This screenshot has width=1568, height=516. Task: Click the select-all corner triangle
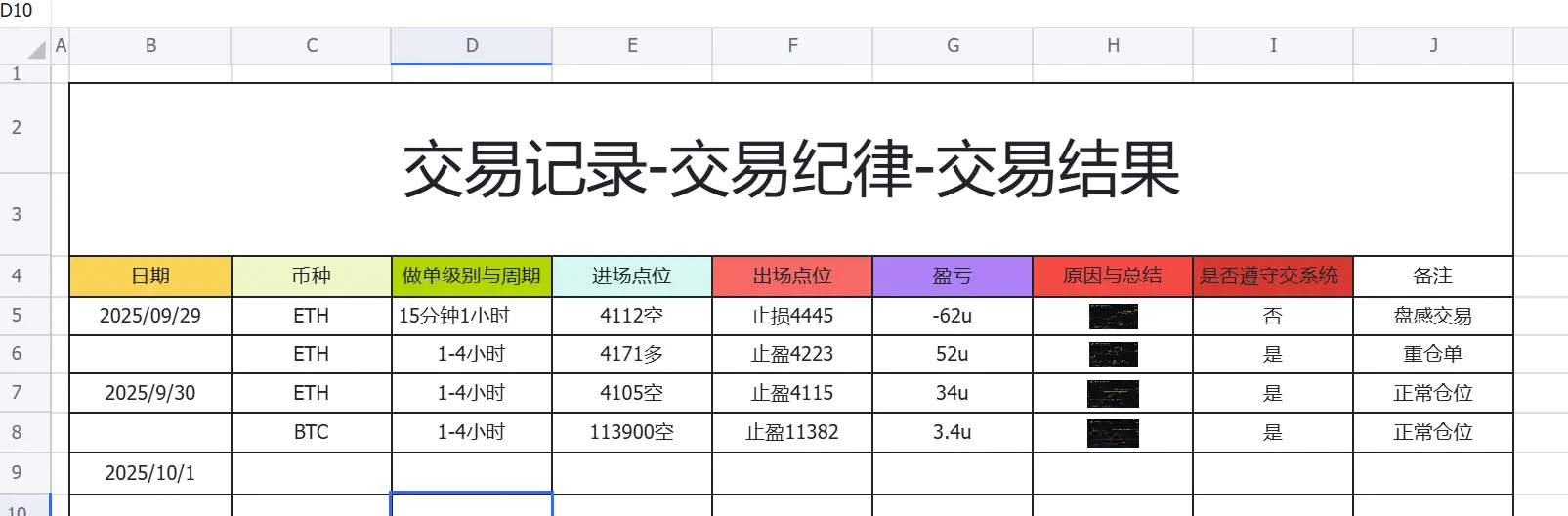coord(36,50)
